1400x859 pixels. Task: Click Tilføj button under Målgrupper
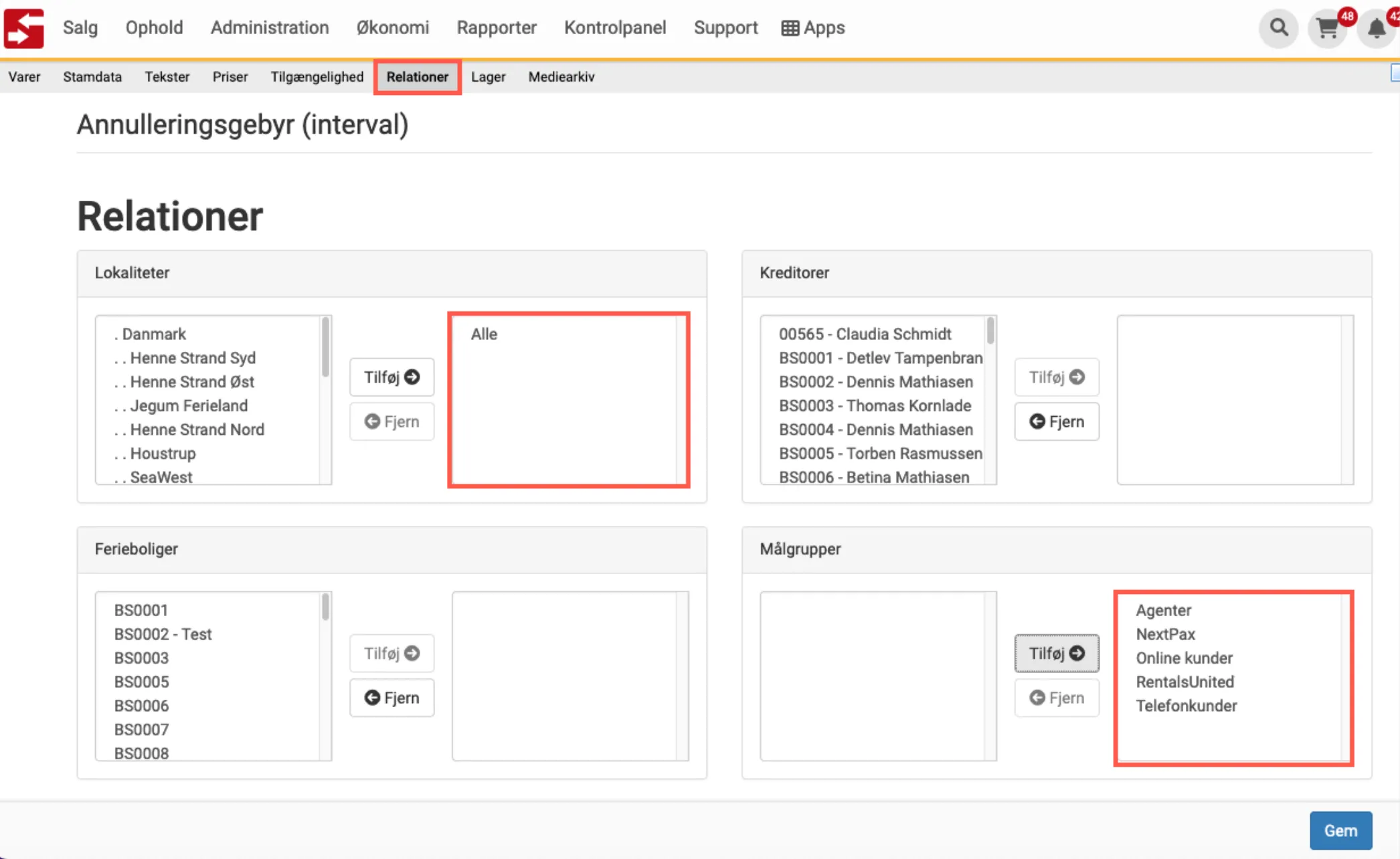[x=1056, y=654]
